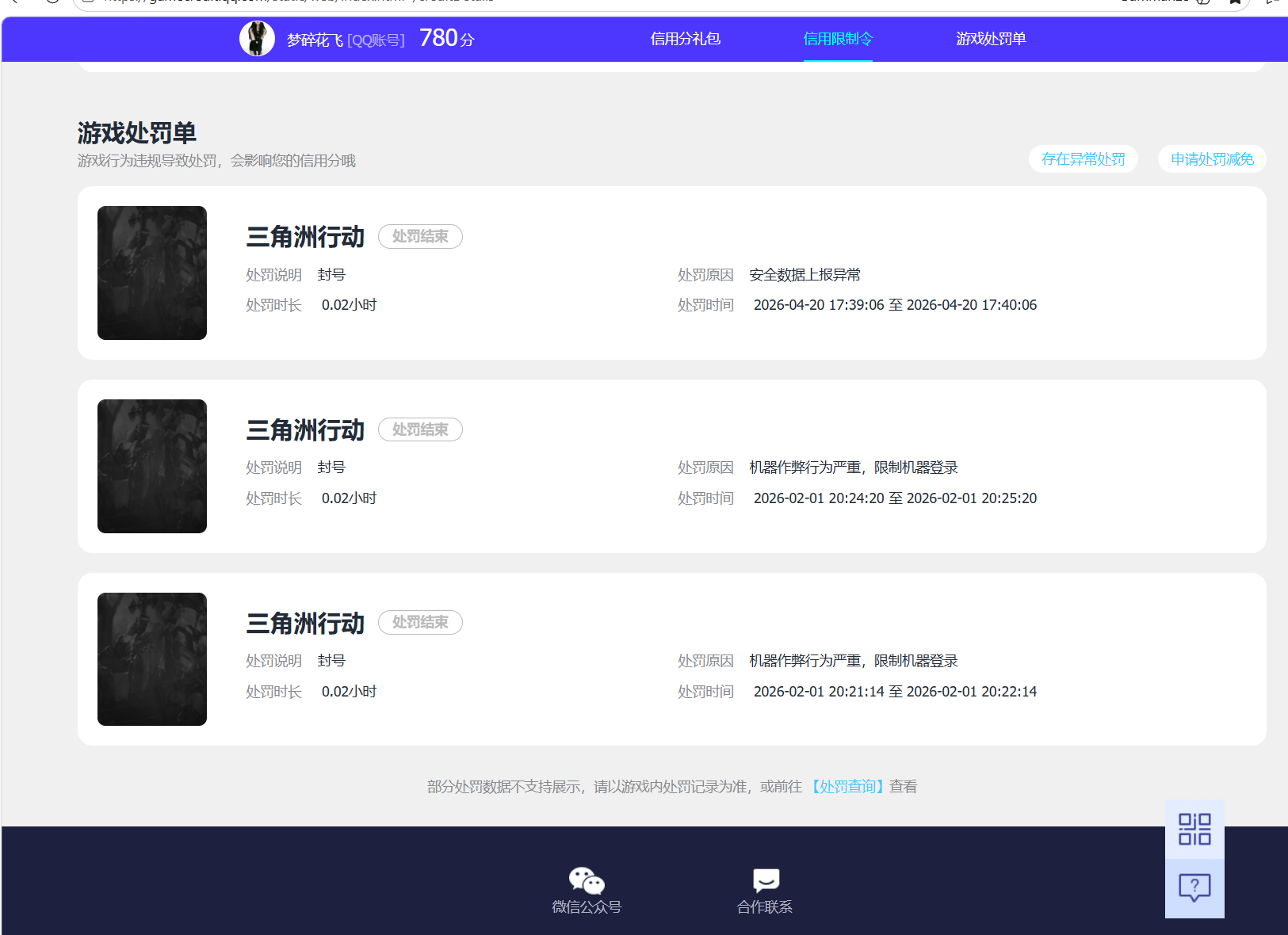Switch to the 信用分礼包 tab
Viewport: 1288px width, 935px height.
685,39
